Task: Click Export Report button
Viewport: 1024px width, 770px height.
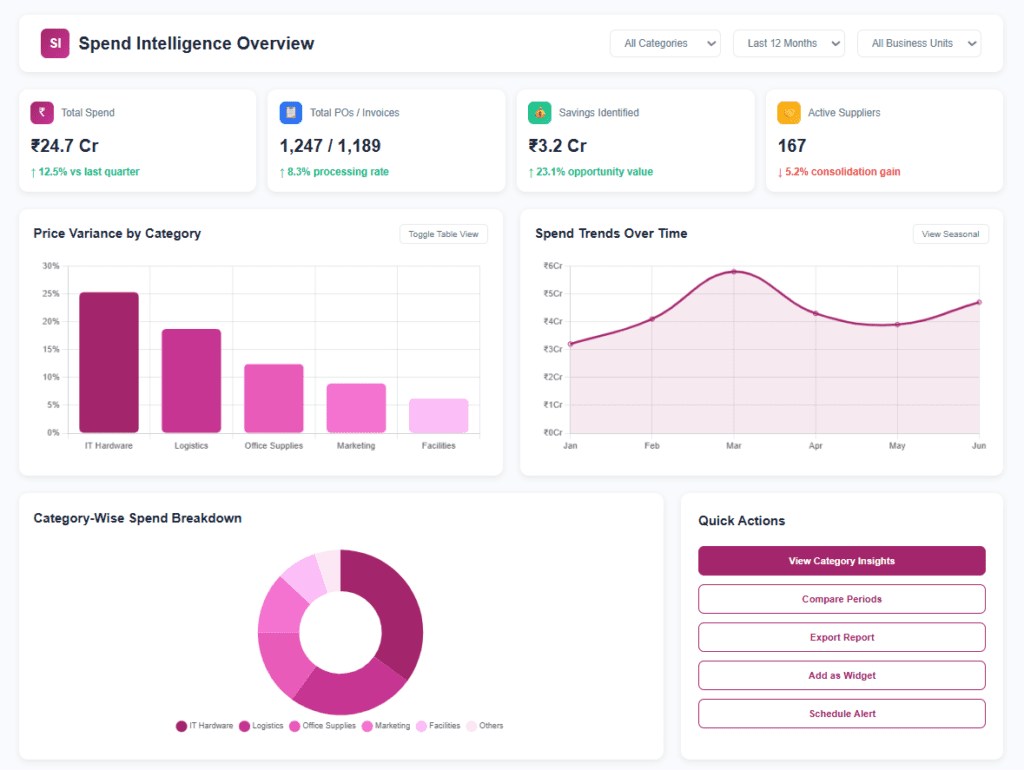Action: pyautogui.click(x=841, y=637)
